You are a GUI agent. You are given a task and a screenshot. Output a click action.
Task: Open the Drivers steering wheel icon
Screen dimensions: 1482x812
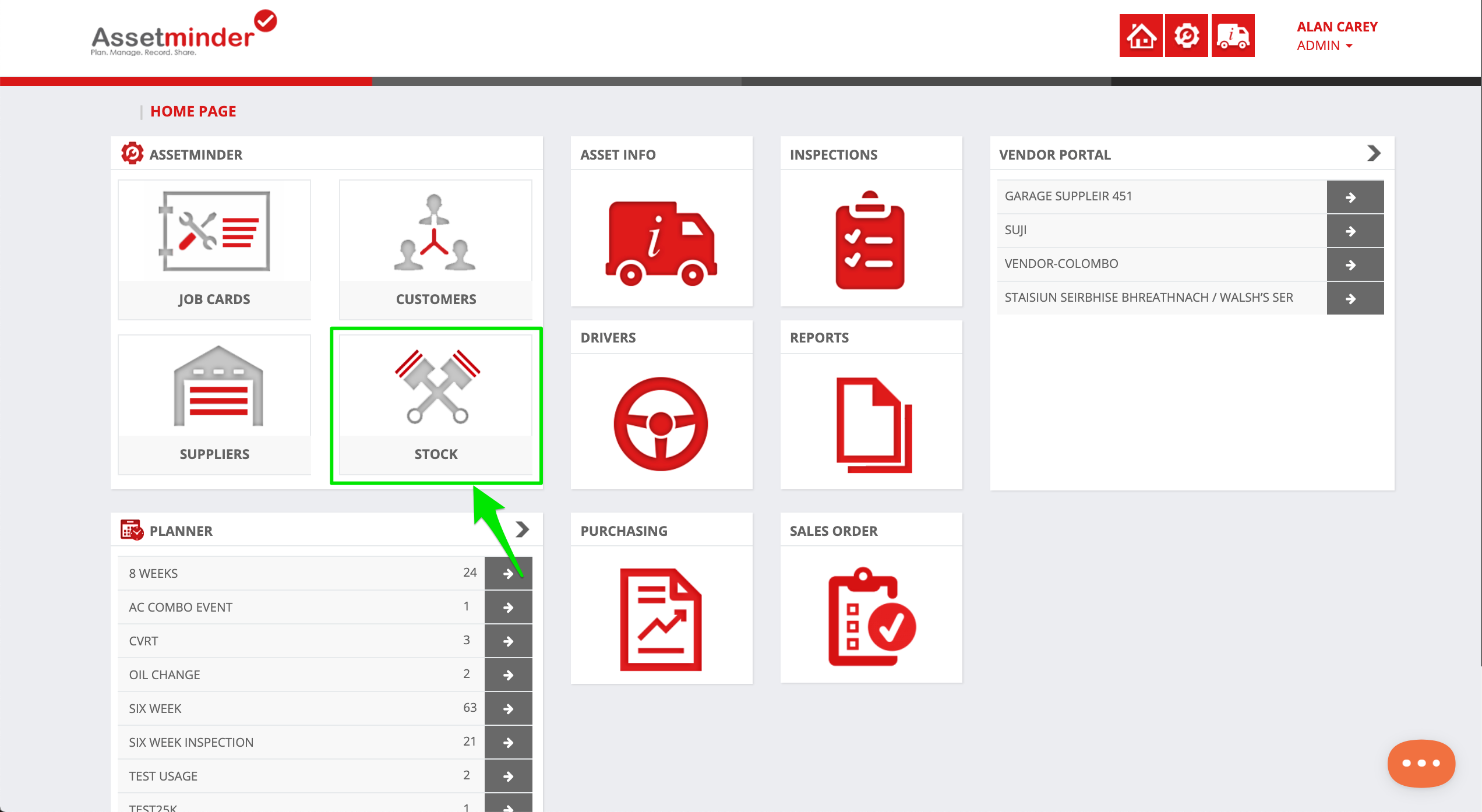coord(661,423)
